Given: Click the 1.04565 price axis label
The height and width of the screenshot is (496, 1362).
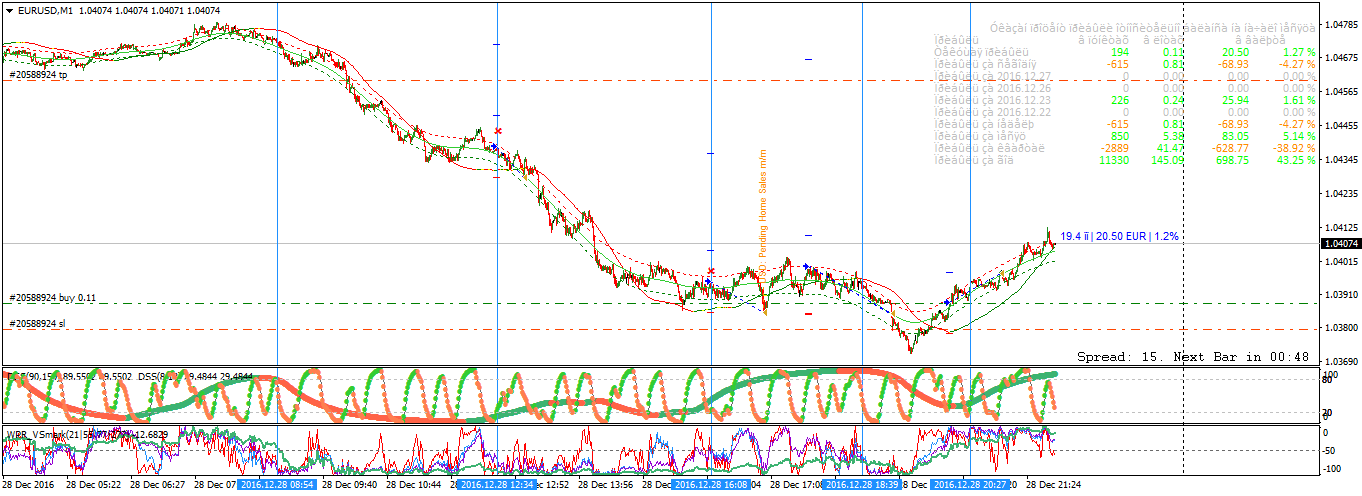Looking at the screenshot, I should pos(1340,92).
